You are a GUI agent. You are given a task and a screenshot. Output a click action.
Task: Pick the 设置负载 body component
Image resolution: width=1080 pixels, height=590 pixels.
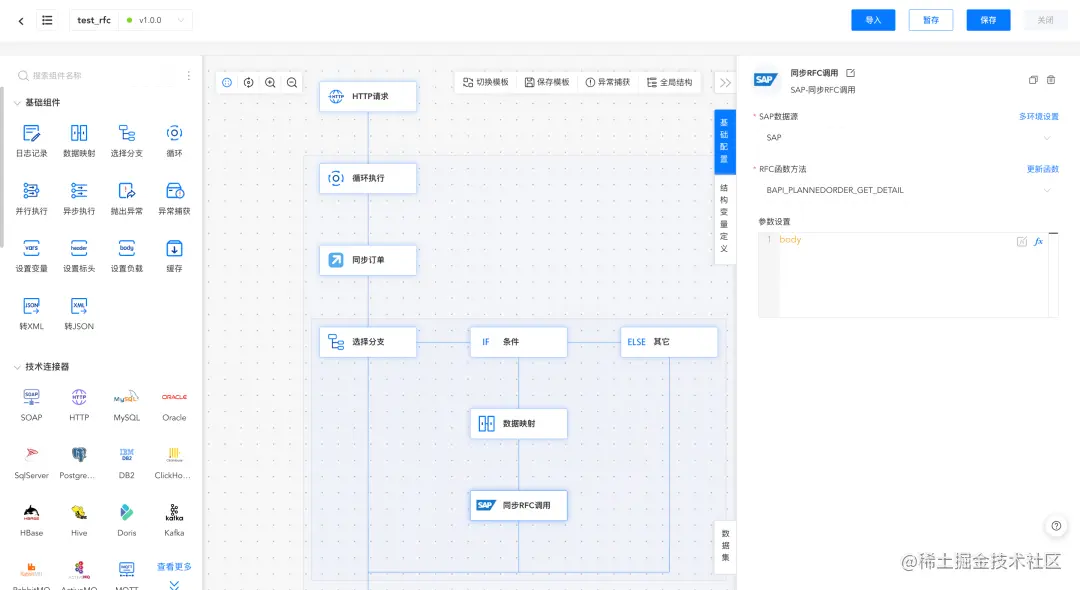point(127,256)
